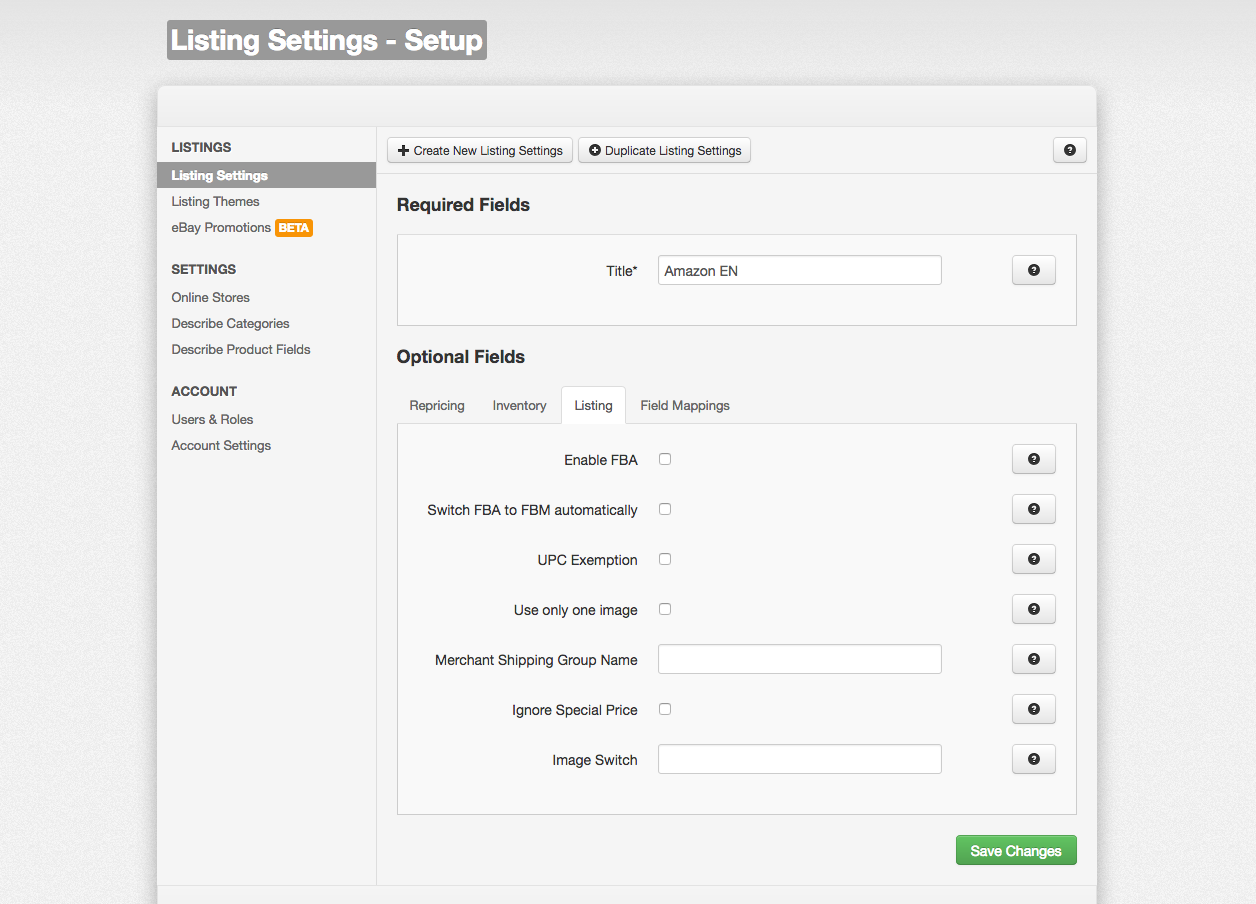Click Create New Listing Settings button
The width and height of the screenshot is (1256, 904).
(480, 150)
